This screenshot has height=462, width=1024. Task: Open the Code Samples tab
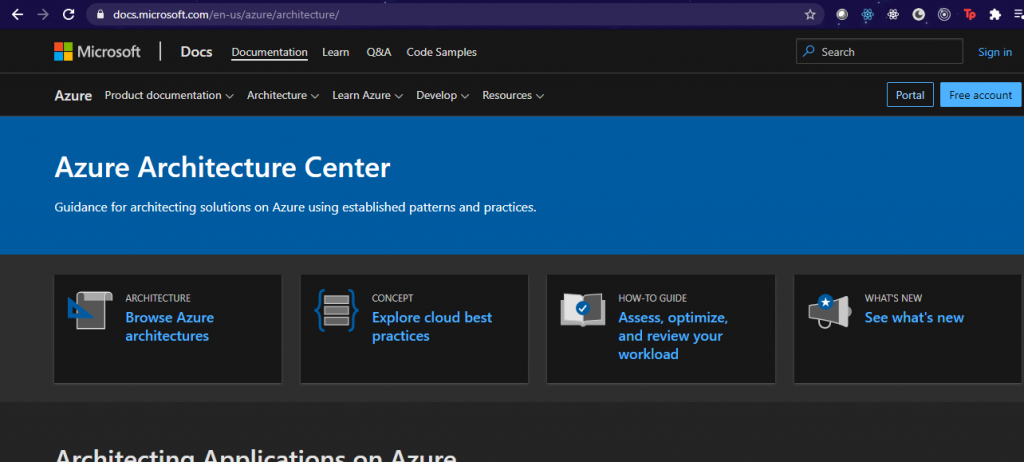coord(441,52)
